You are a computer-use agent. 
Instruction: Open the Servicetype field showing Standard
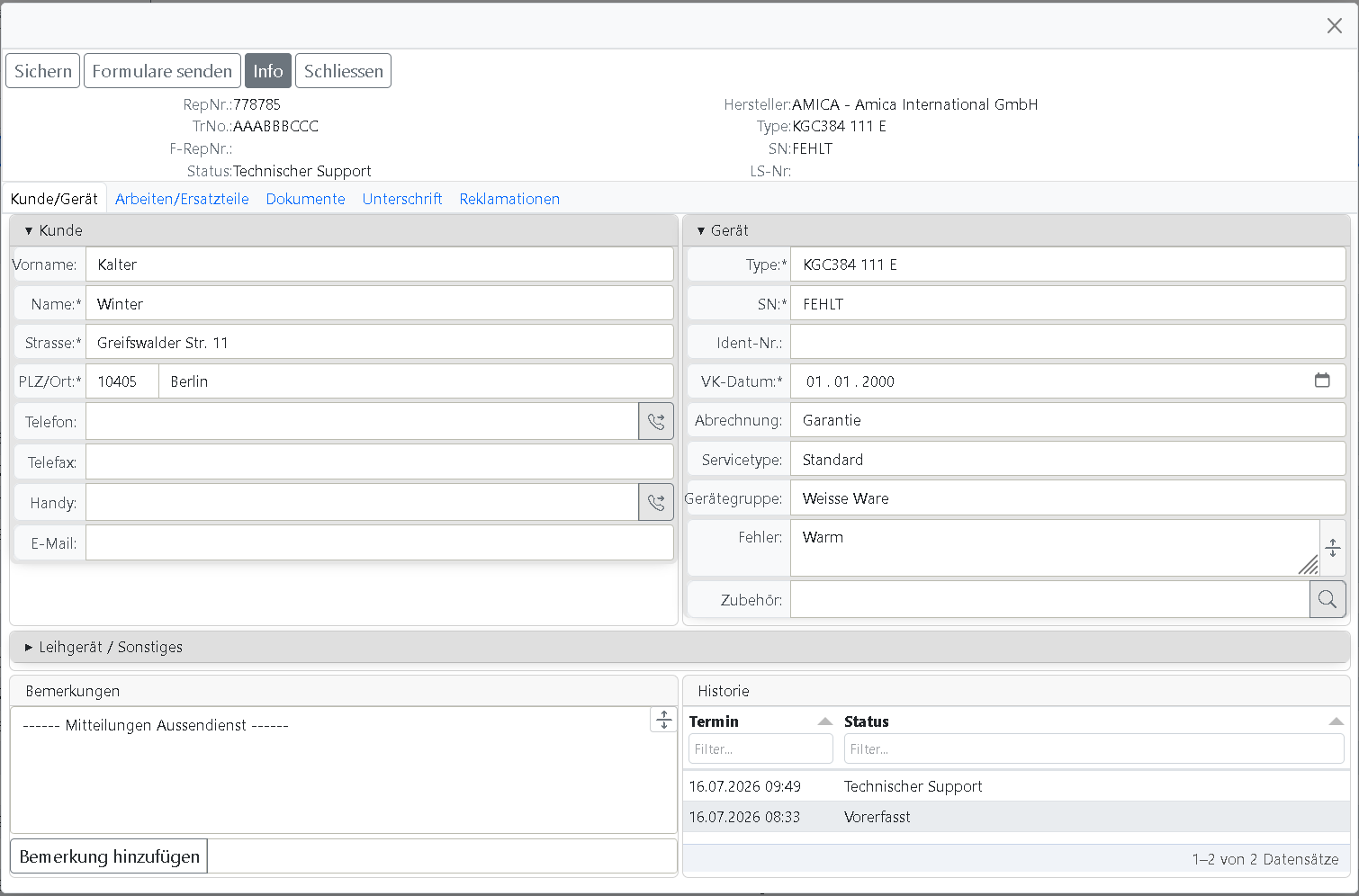[1067, 460]
